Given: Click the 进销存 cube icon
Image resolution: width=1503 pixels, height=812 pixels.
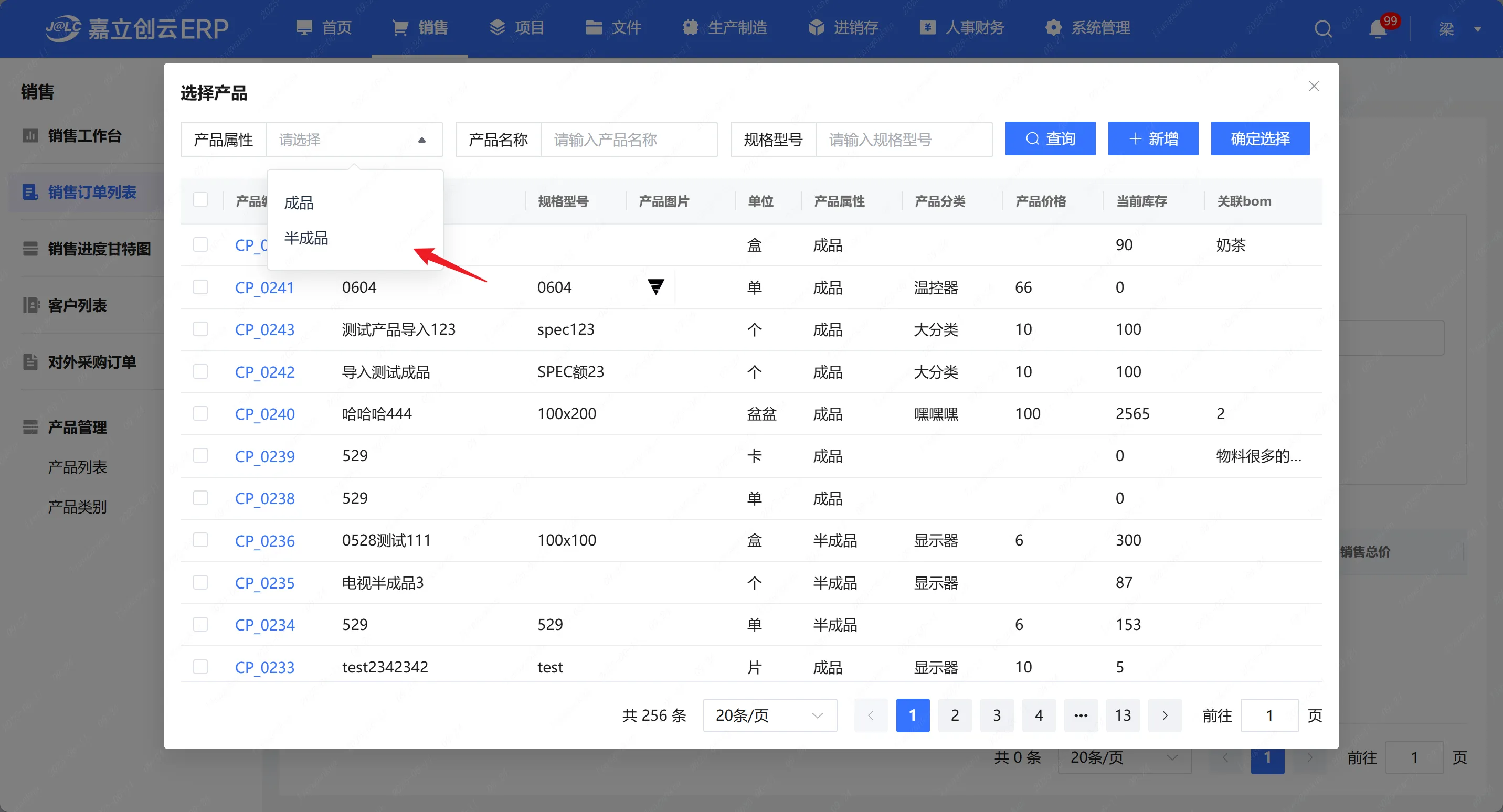Looking at the screenshot, I should 816,27.
